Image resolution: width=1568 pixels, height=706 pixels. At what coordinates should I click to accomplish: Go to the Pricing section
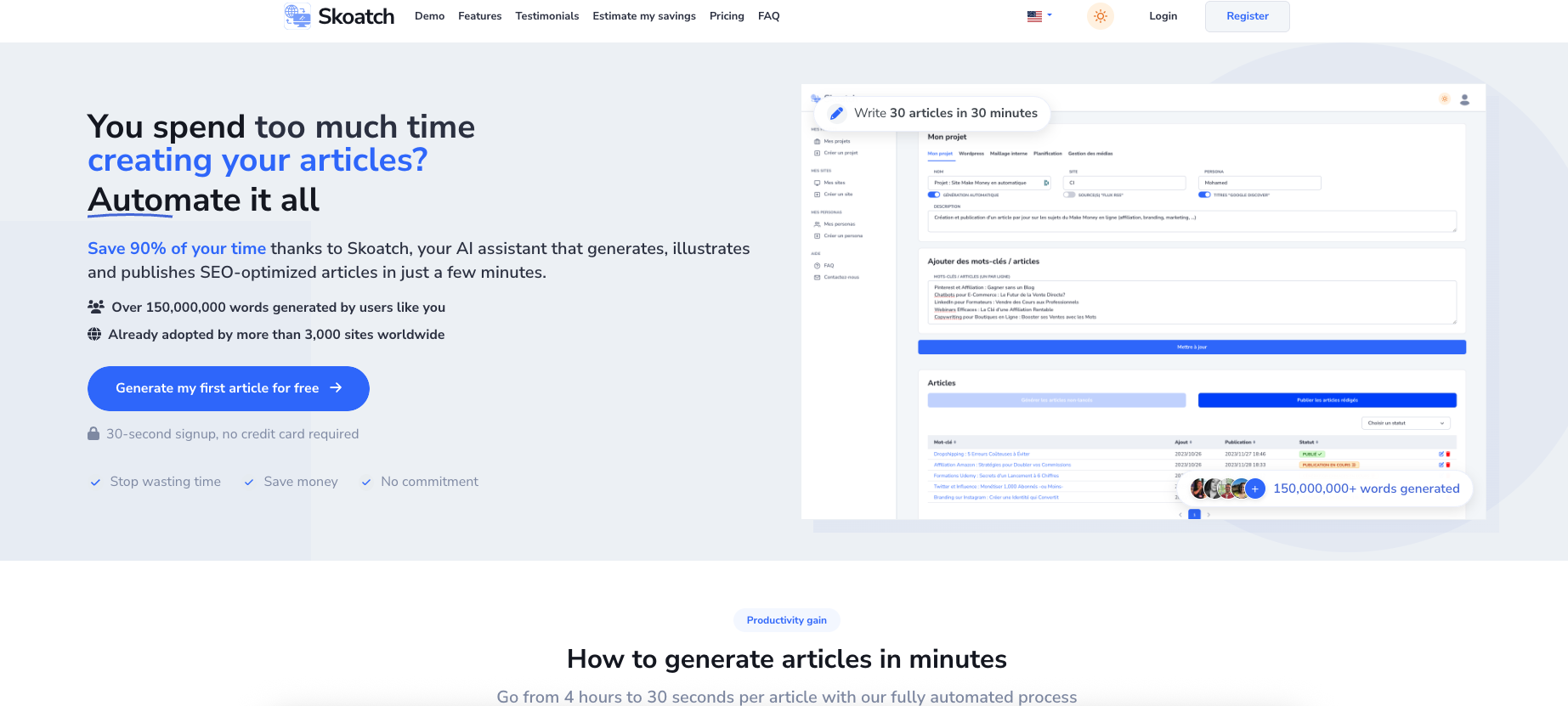coord(727,16)
